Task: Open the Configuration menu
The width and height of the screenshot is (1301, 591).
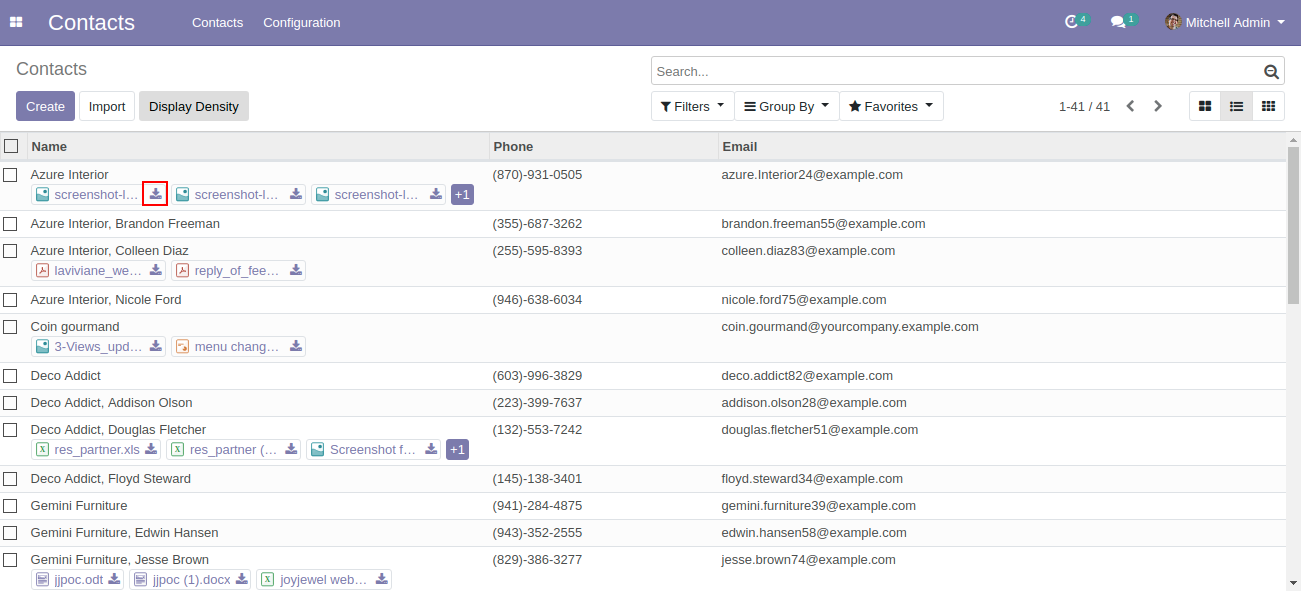Action: [x=301, y=22]
